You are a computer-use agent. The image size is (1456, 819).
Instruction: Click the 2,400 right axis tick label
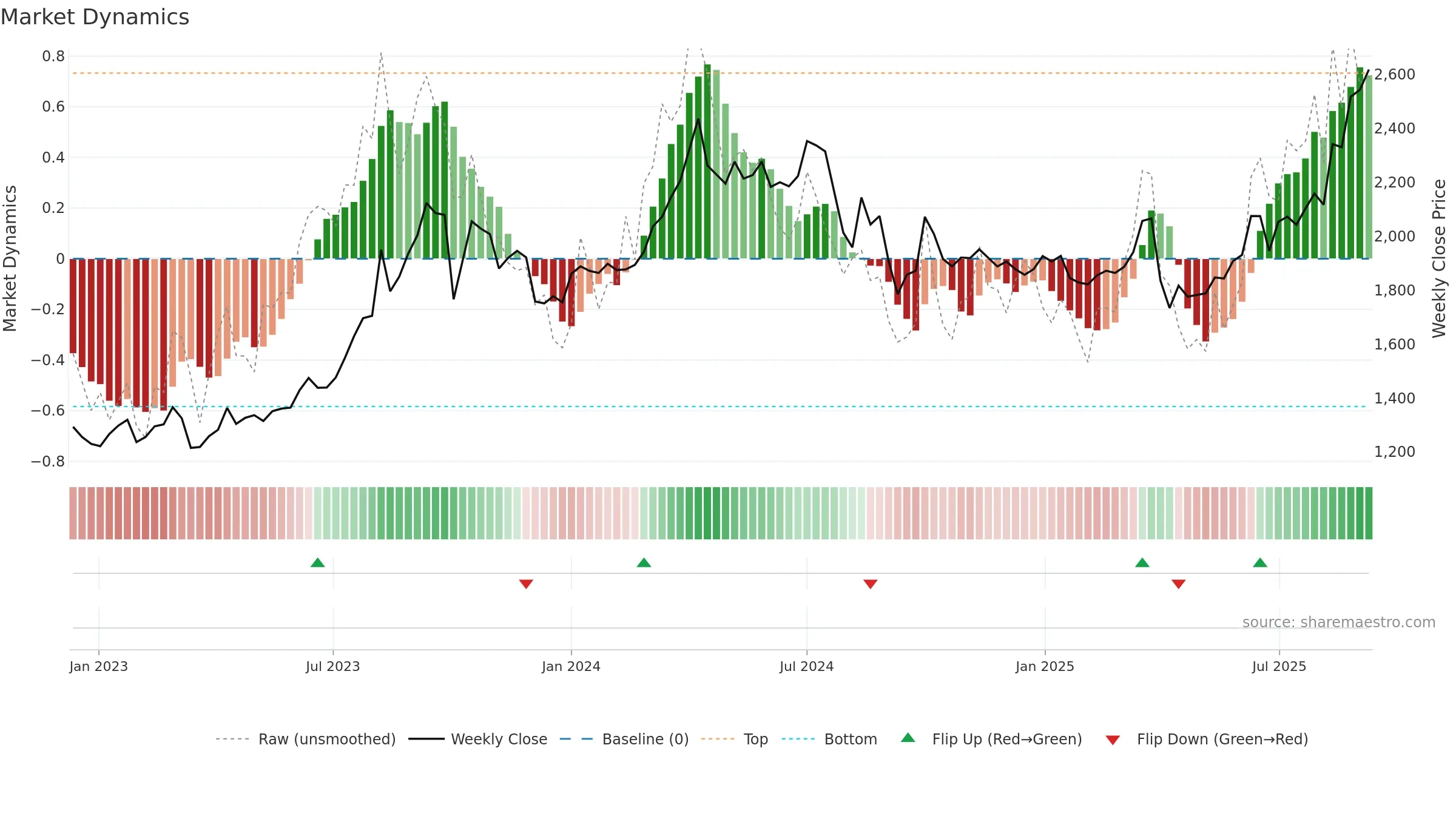(1395, 129)
